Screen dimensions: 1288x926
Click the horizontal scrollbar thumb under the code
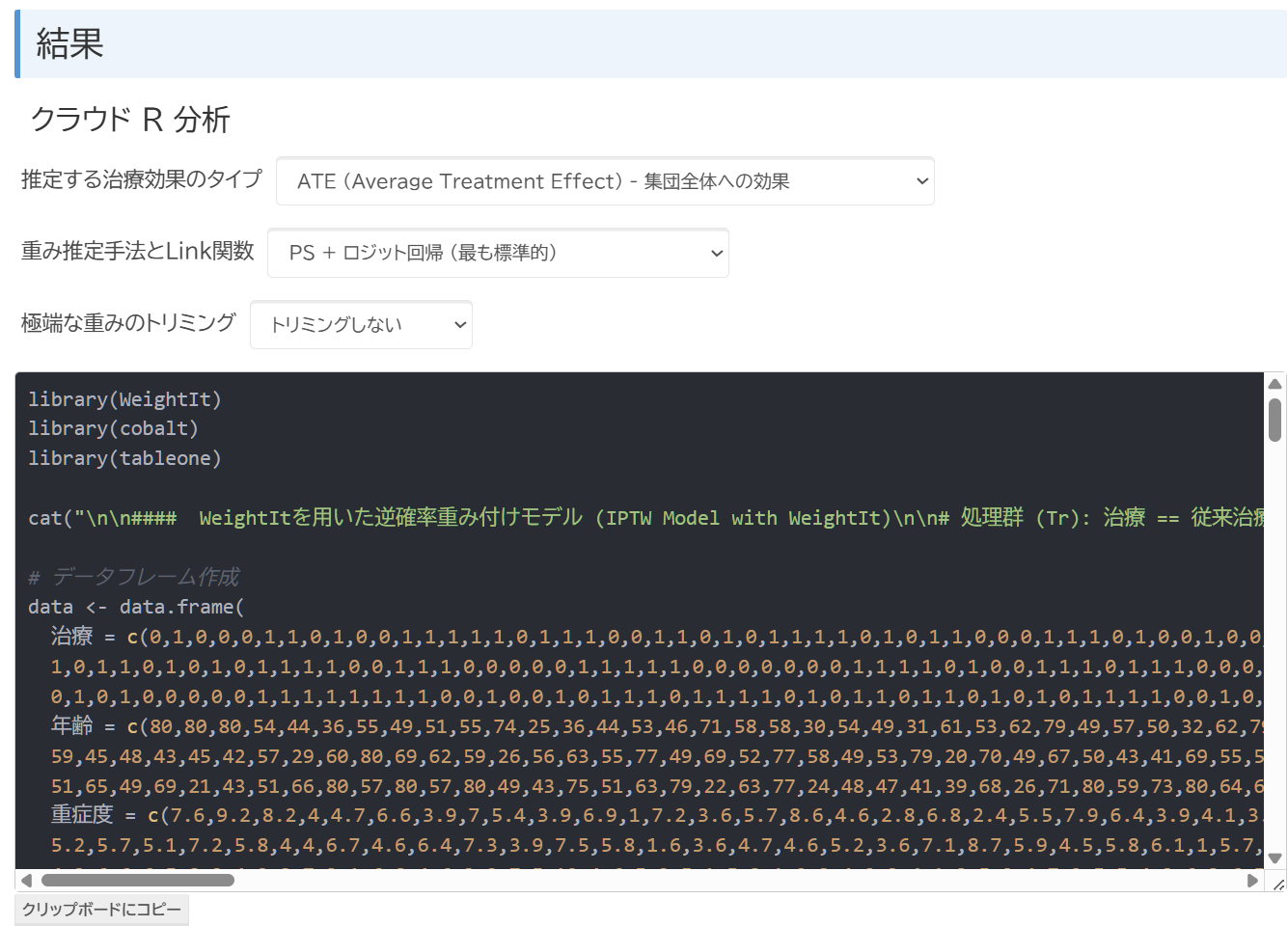click(x=137, y=880)
